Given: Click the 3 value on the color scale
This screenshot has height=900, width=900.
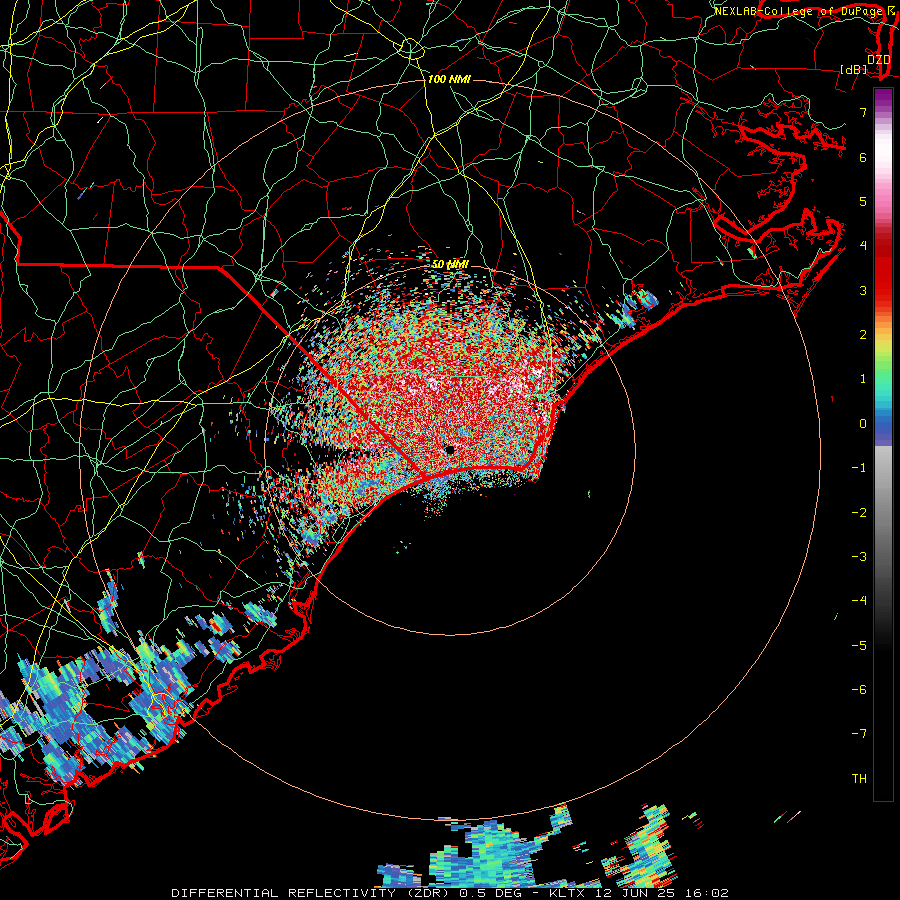Looking at the screenshot, I should 863,290.
